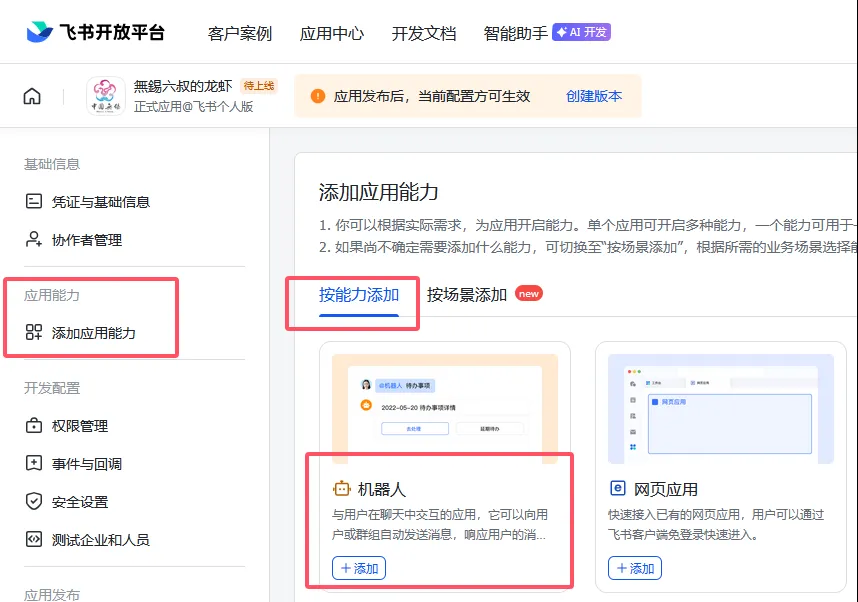Open 协作者管理 in sidebar
The width and height of the screenshot is (858, 602).
[87, 240]
